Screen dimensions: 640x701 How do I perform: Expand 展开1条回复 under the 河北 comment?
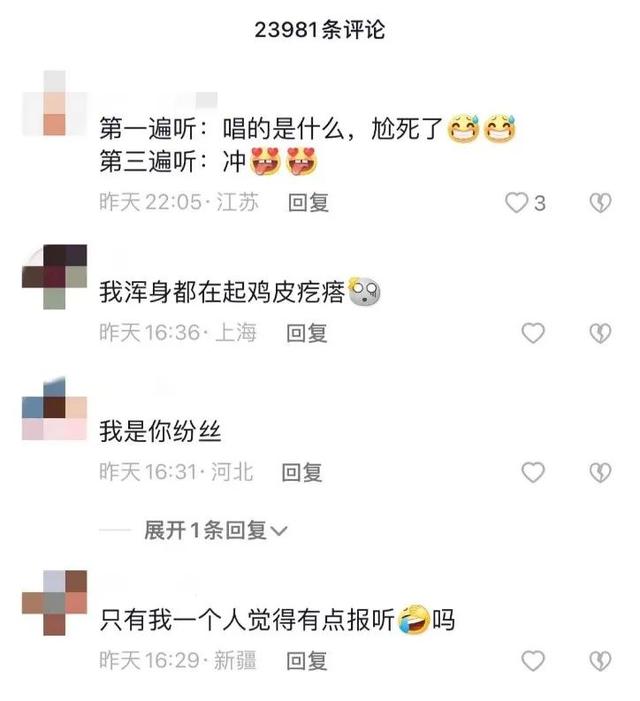point(215,531)
